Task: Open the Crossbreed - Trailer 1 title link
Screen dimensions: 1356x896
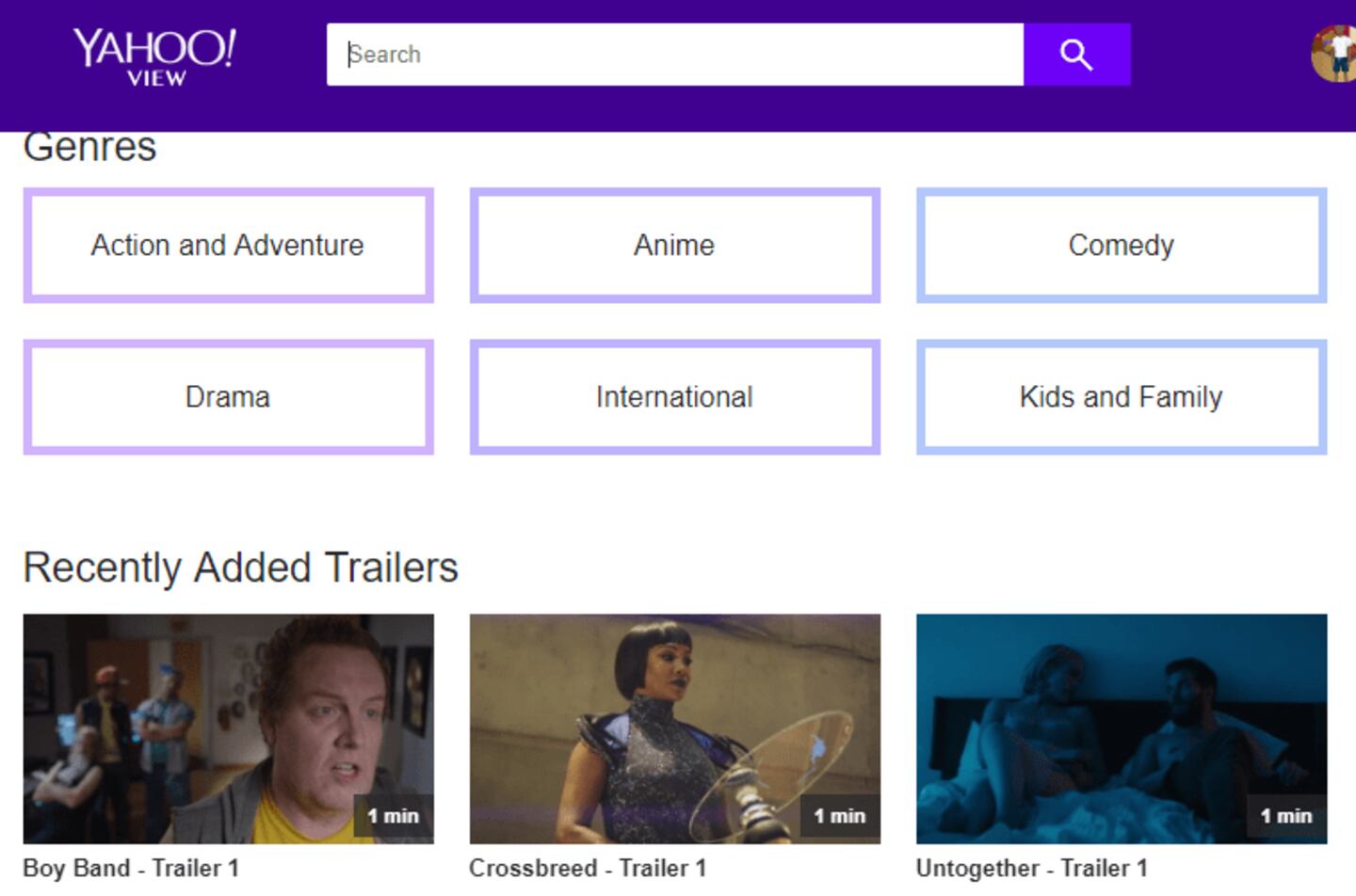Action: click(588, 868)
